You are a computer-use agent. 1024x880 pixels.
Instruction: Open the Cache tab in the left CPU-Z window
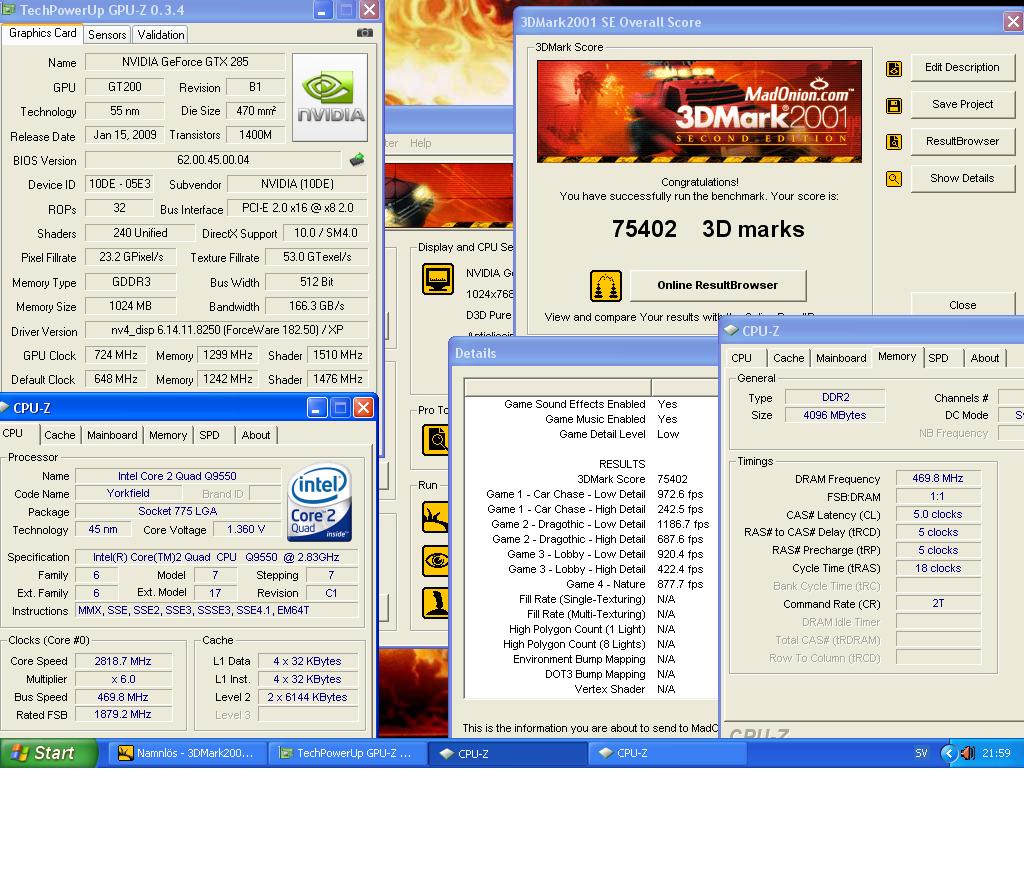(x=59, y=435)
